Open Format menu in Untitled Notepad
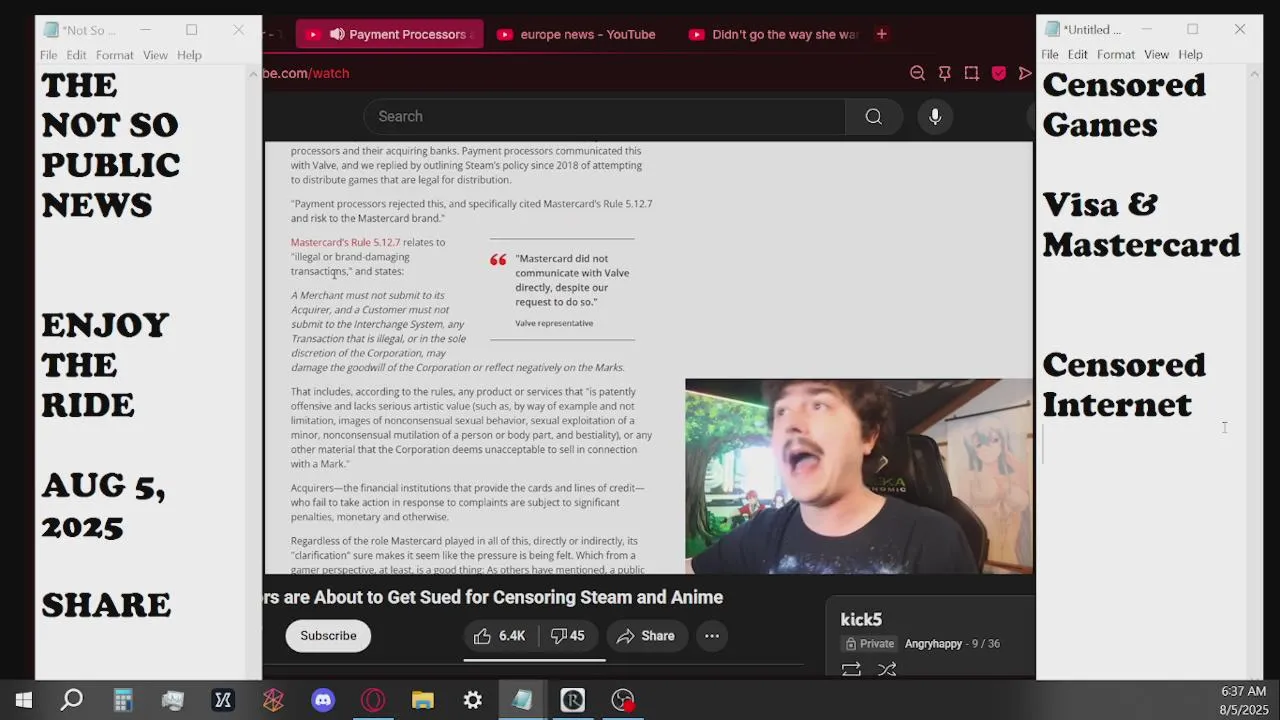This screenshot has width=1280, height=720. point(1116,55)
